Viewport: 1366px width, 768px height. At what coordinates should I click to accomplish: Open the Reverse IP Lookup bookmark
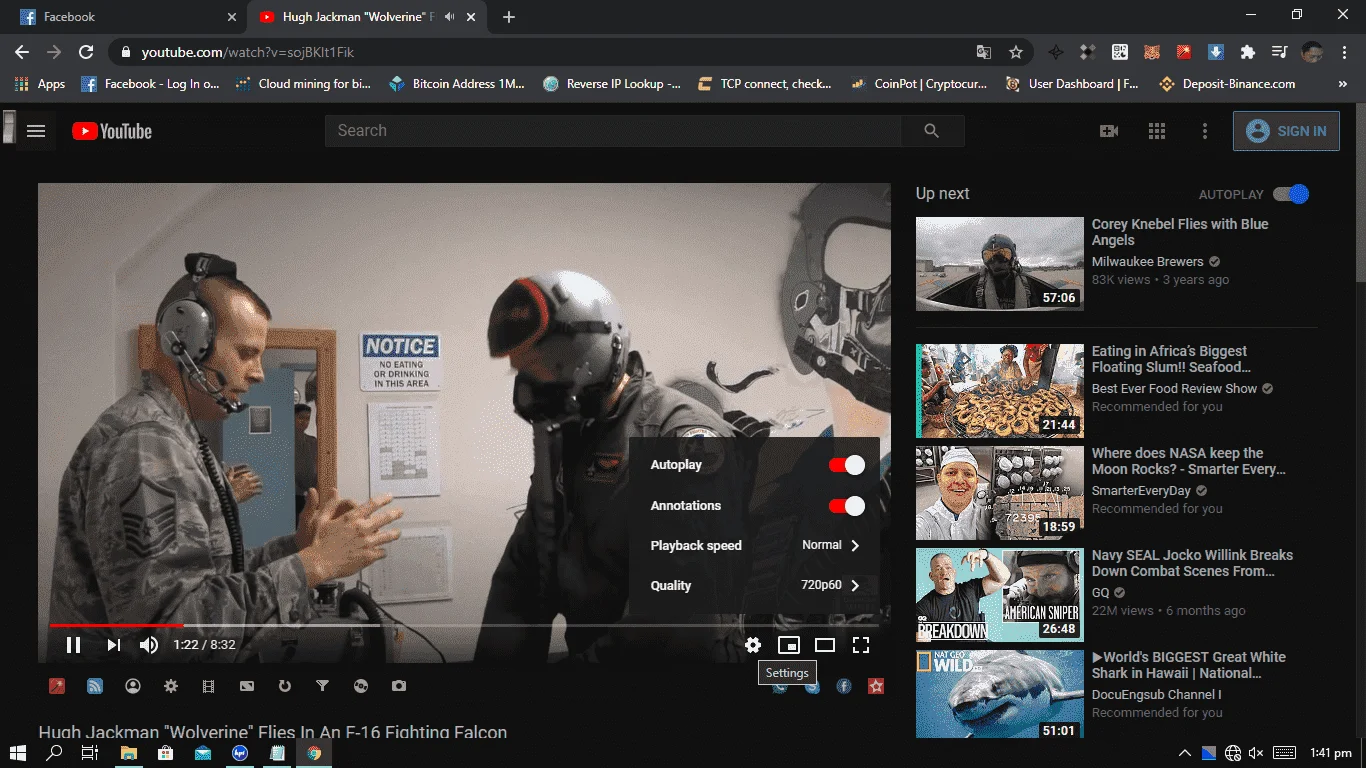click(x=612, y=84)
